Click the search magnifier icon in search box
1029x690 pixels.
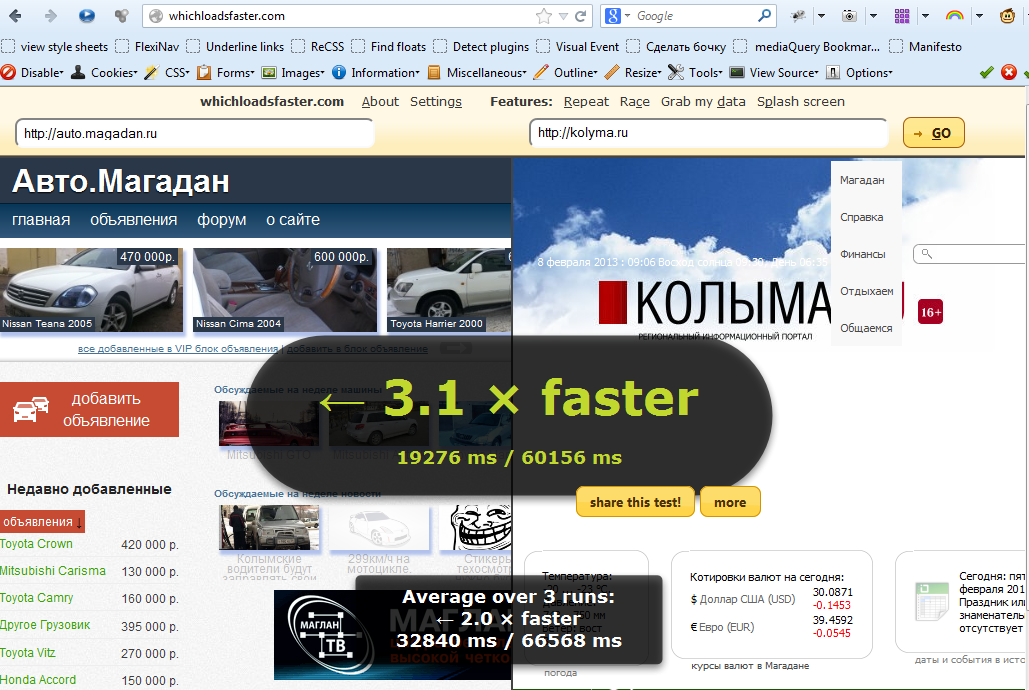tap(765, 16)
